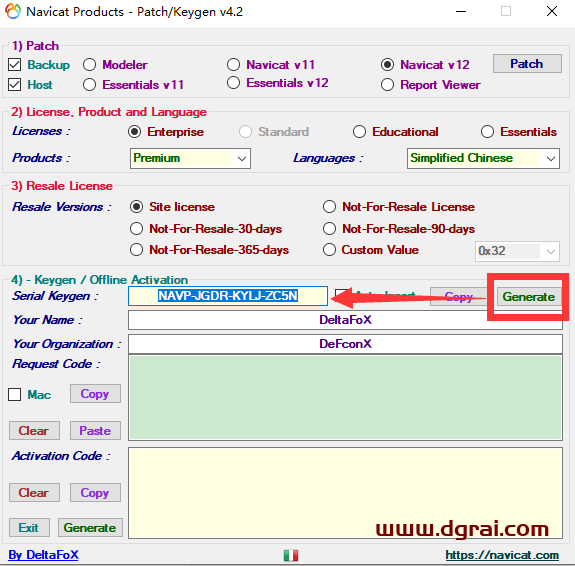This screenshot has height=566, width=575.
Task: Click the "3) Resale License" group heading
Action: click(x=62, y=186)
